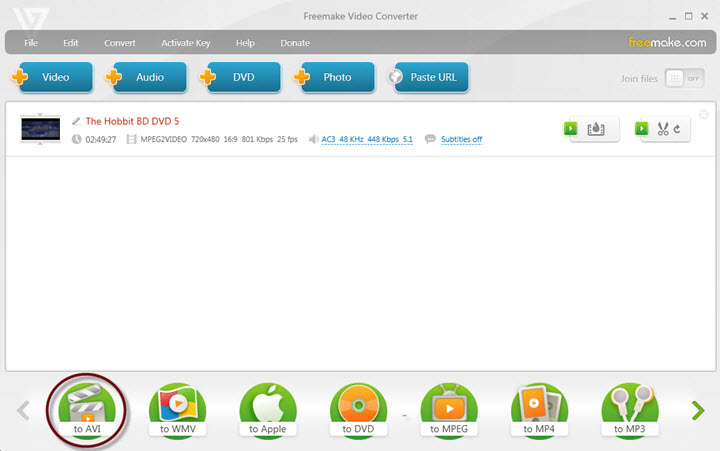Click the MPEG2VIDEO codec text

coord(163,139)
